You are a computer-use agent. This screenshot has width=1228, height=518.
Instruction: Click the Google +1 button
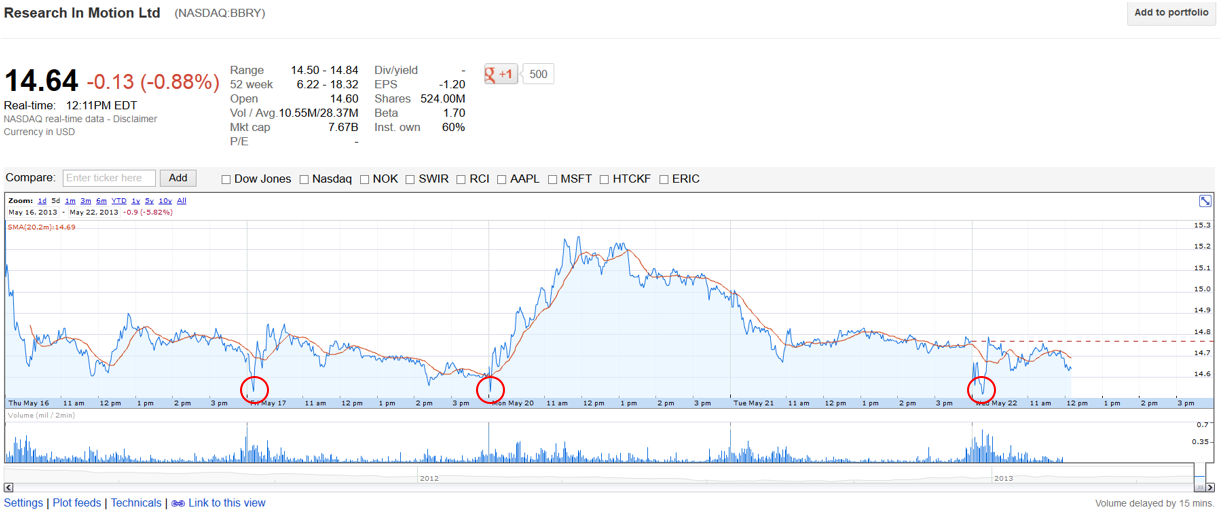[x=501, y=74]
